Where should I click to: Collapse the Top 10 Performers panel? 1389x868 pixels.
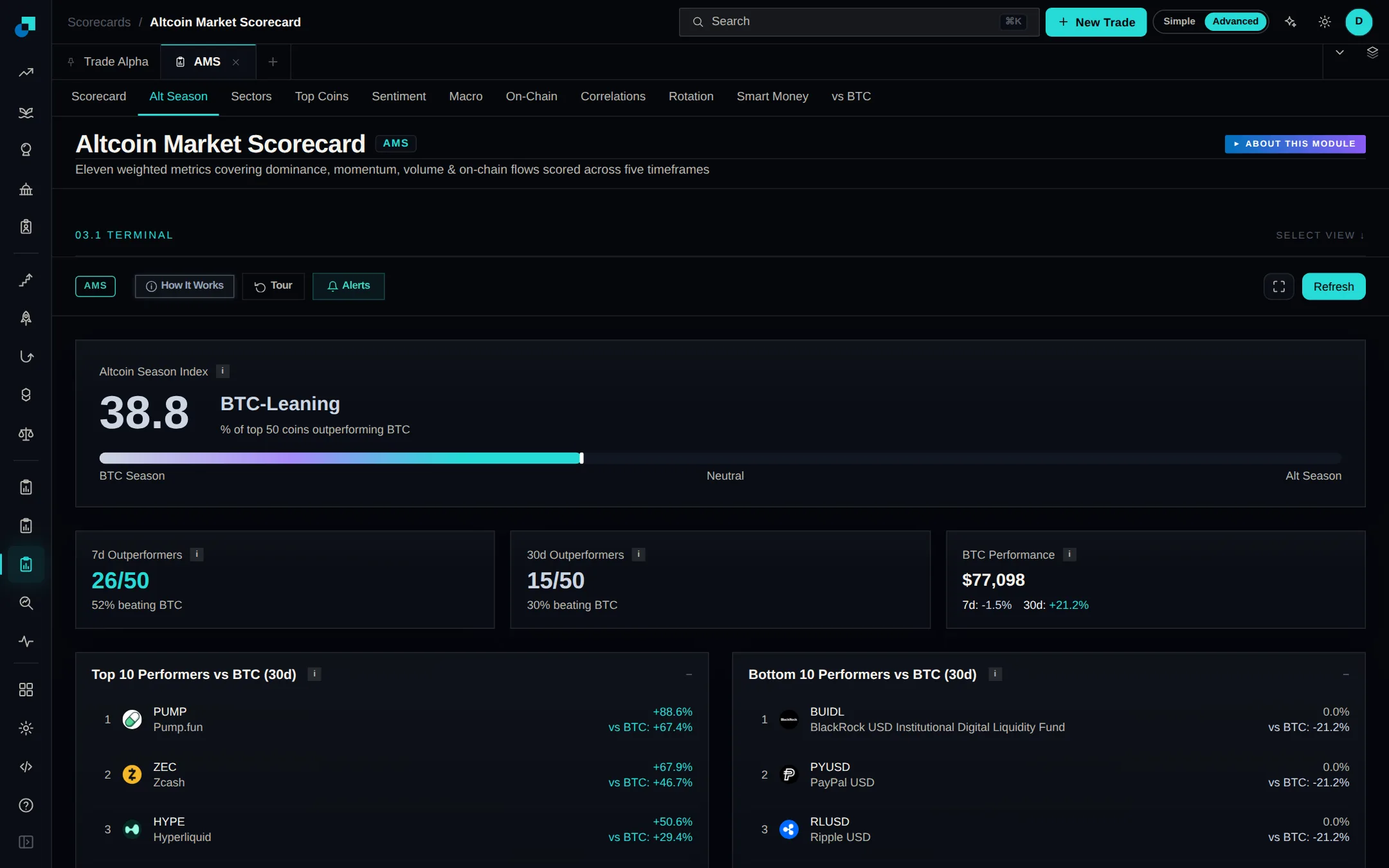coord(689,674)
